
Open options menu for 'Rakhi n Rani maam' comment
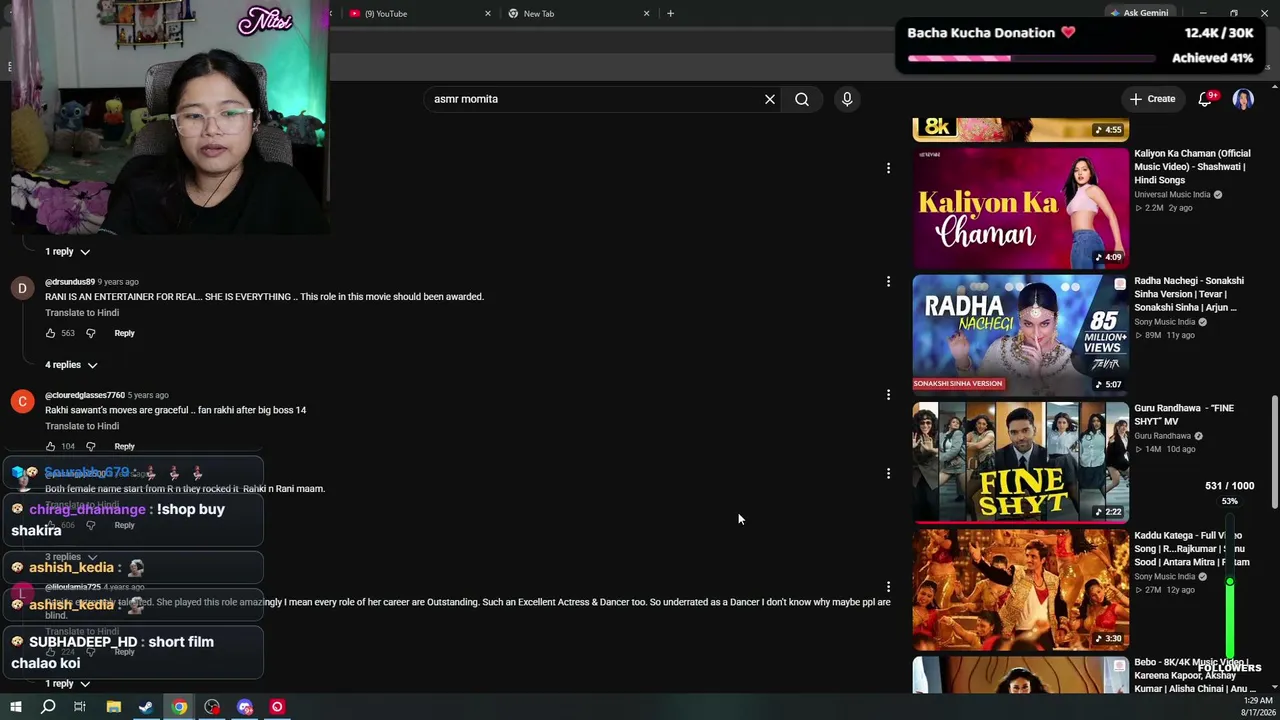[888, 474]
